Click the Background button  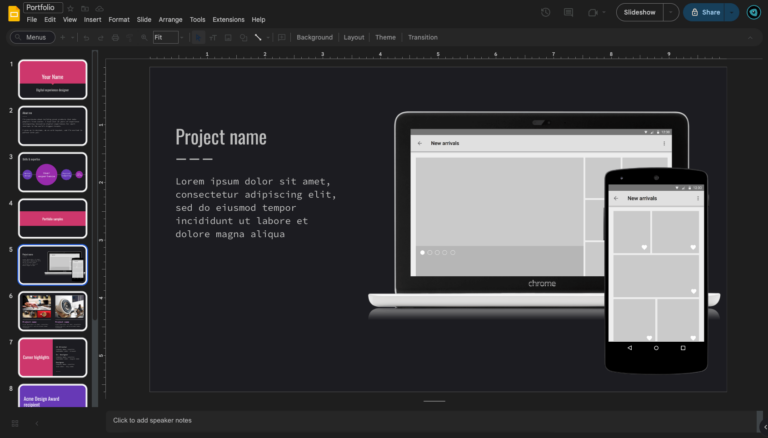[314, 37]
